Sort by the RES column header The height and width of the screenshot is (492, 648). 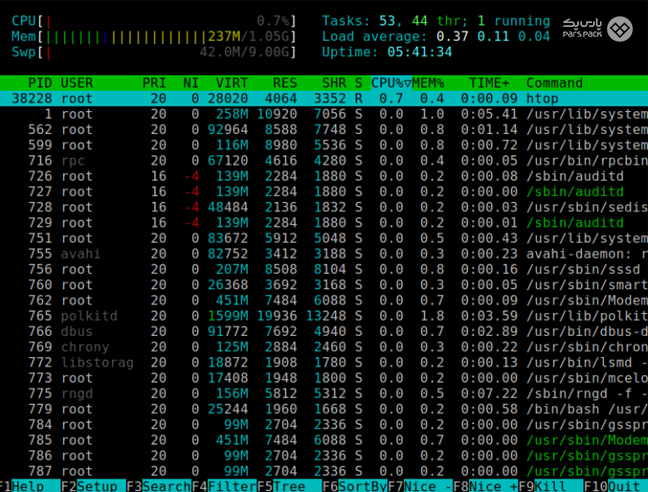285,83
